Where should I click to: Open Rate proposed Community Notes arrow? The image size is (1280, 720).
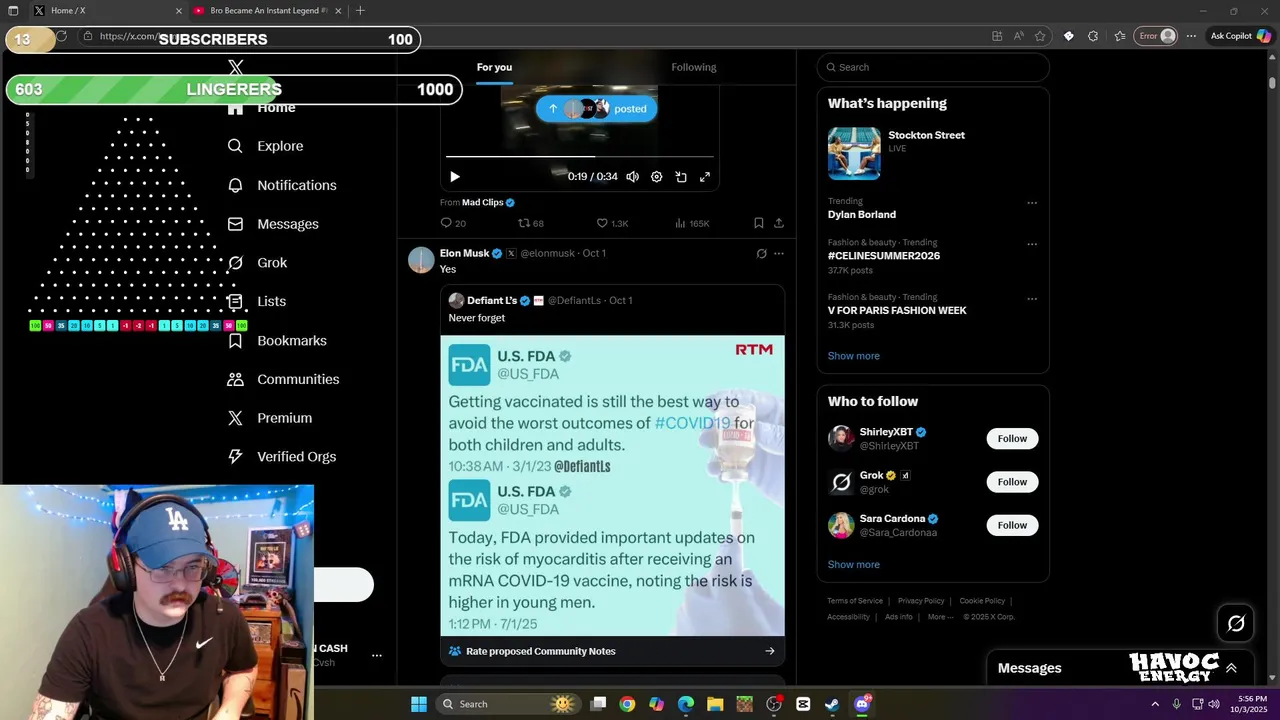pyautogui.click(x=769, y=651)
